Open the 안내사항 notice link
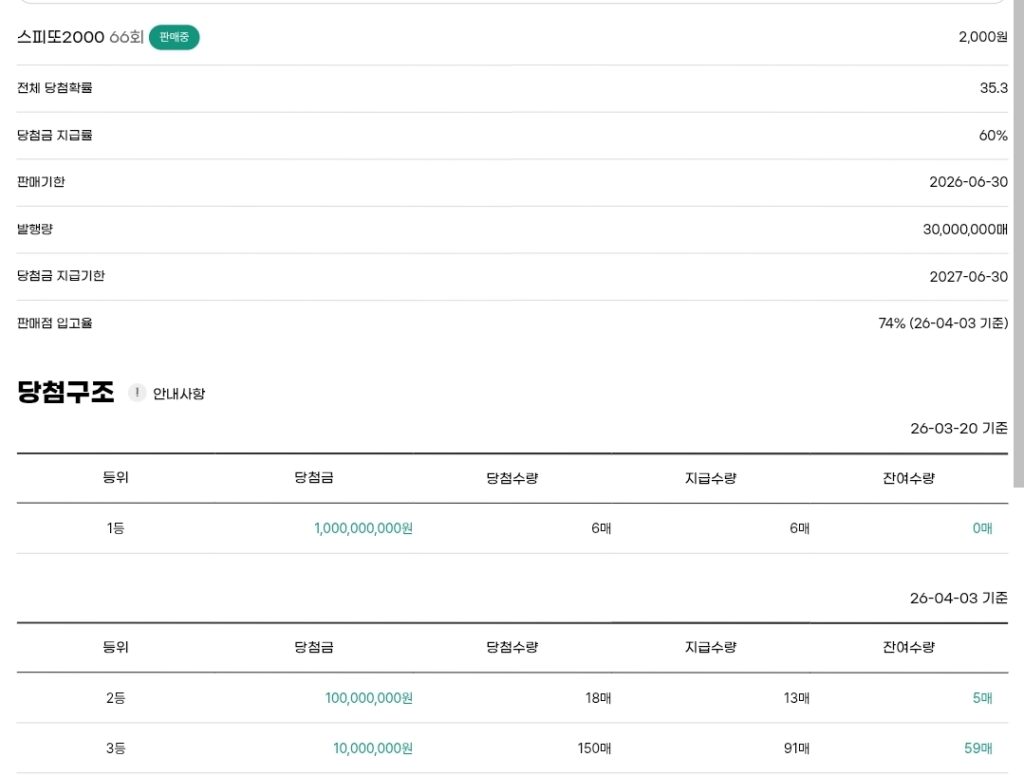 coord(179,394)
